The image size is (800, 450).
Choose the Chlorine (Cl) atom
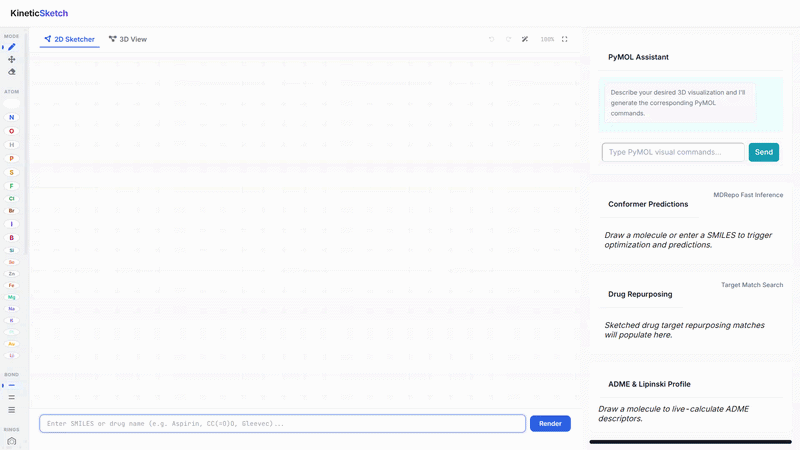[x=12, y=198]
